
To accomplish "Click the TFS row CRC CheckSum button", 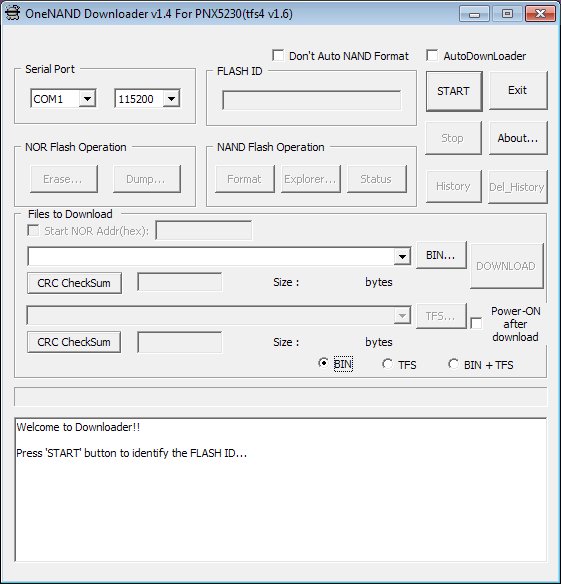I will [74, 342].
